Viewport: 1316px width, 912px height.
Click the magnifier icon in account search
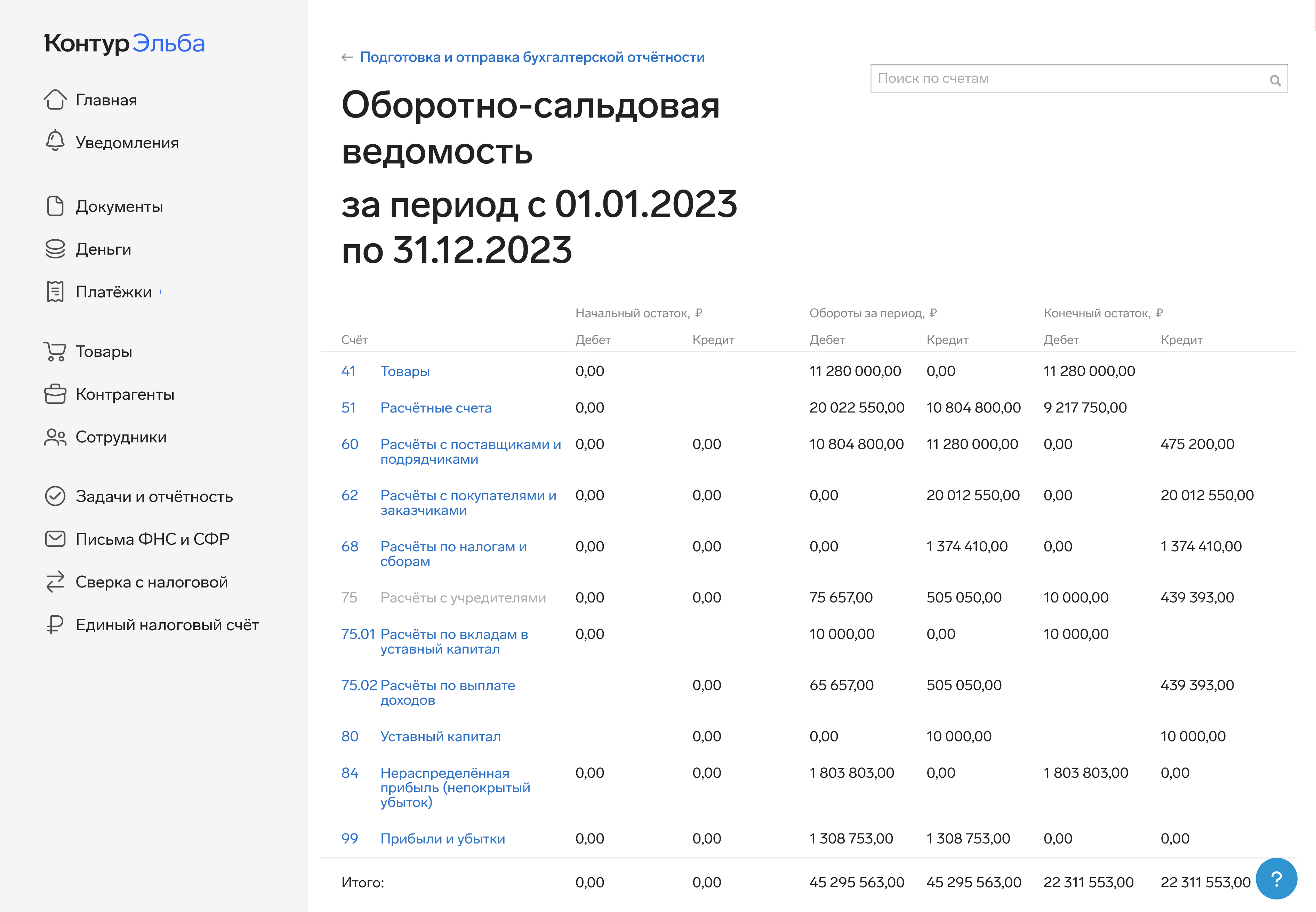click(x=1275, y=80)
